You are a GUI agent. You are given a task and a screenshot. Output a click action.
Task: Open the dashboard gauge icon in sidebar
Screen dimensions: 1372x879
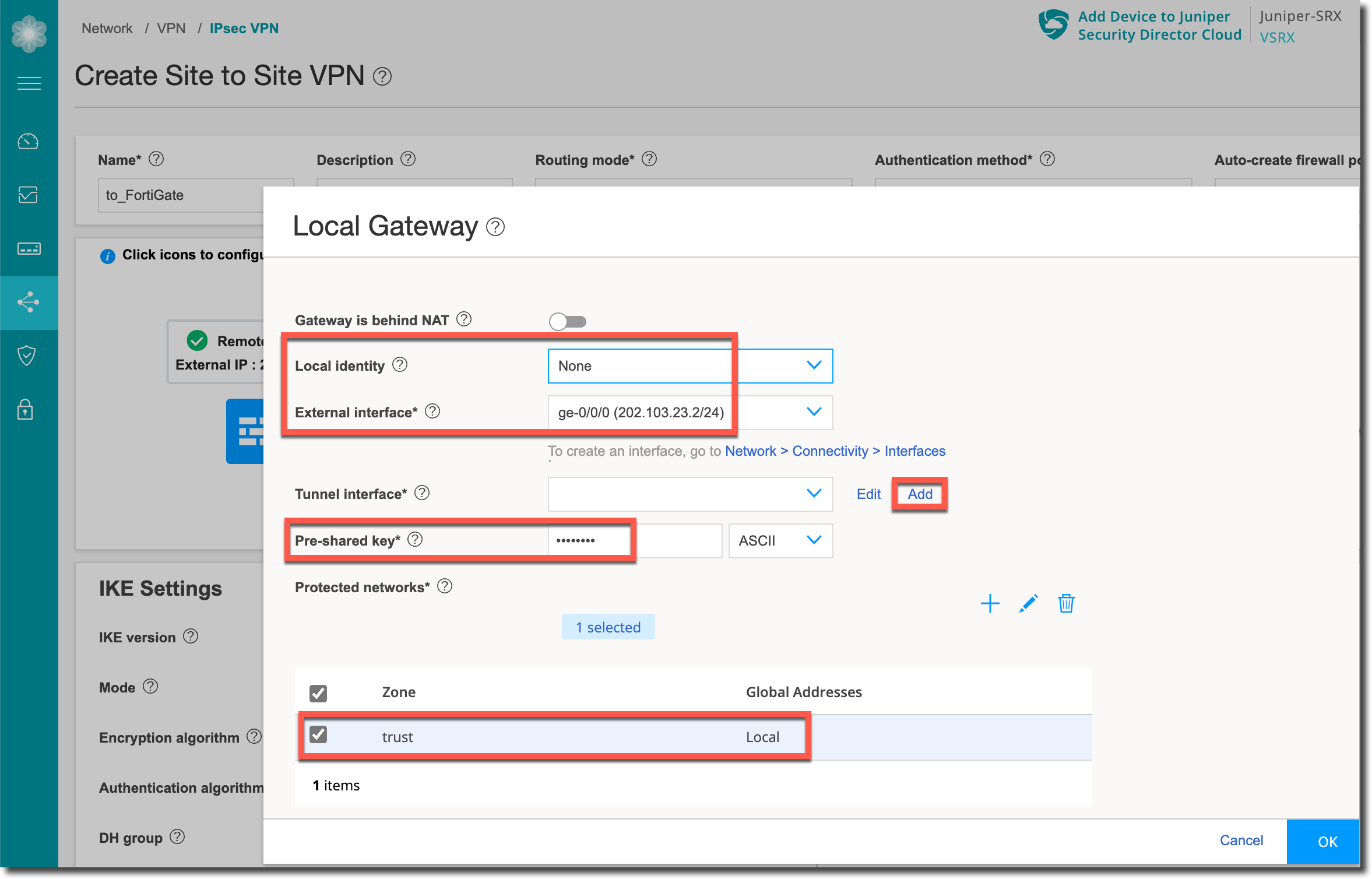29,142
